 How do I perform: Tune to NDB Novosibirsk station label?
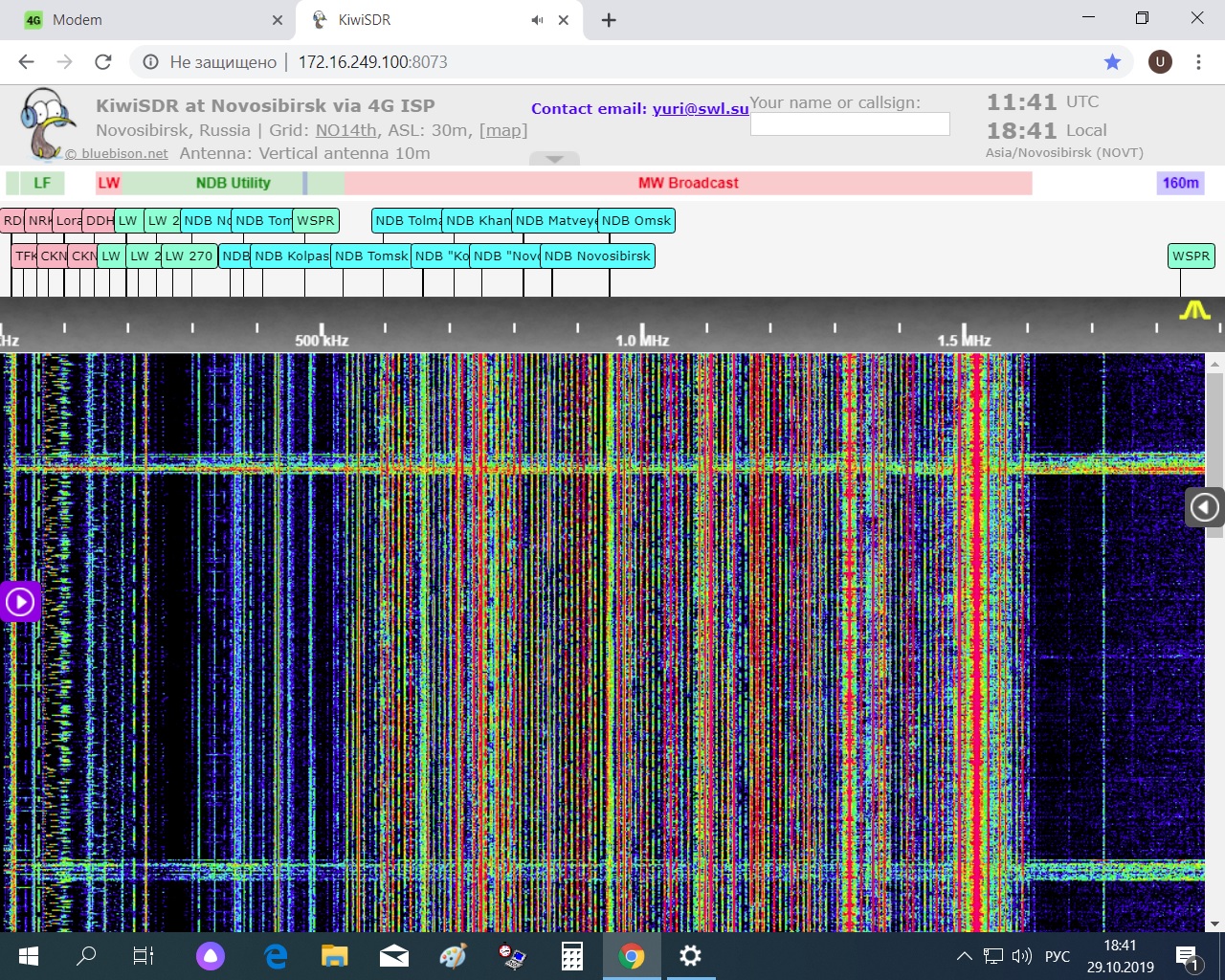coord(597,256)
